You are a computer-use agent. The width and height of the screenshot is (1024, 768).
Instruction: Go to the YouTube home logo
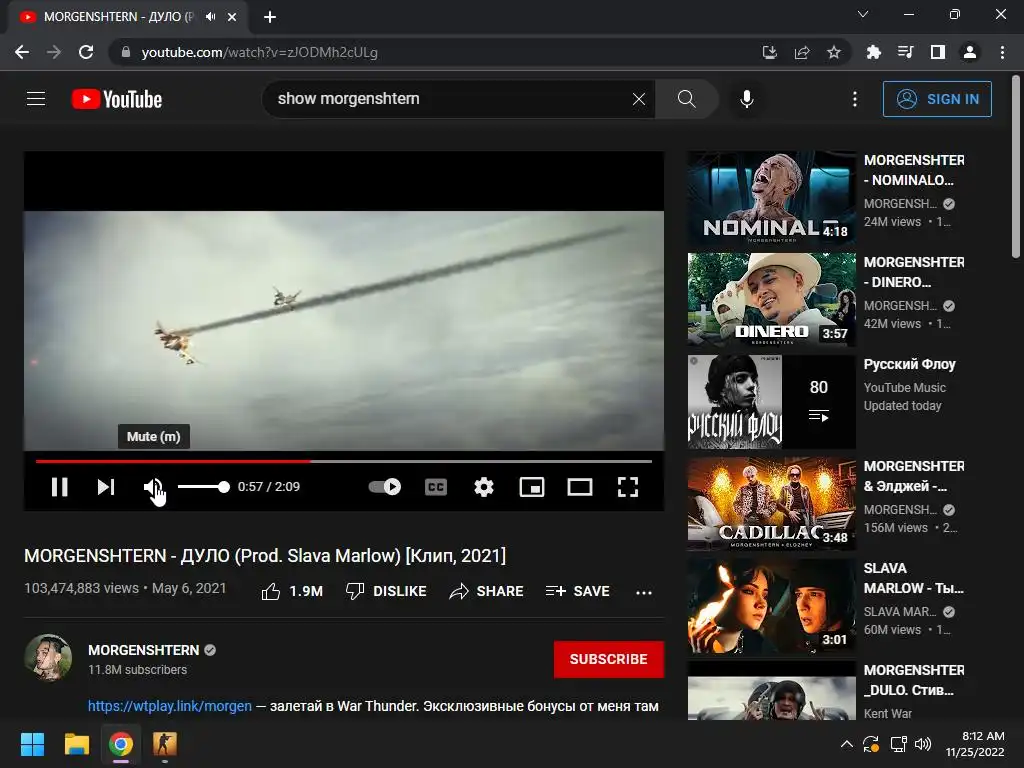tap(117, 99)
